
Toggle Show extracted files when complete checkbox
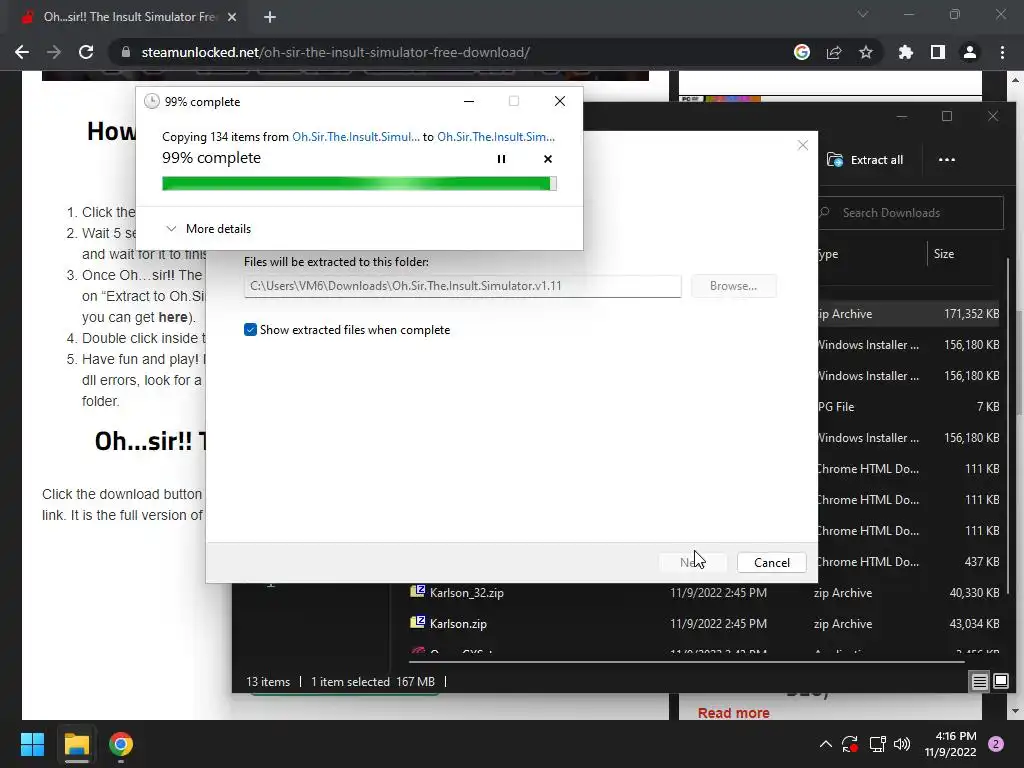point(250,330)
